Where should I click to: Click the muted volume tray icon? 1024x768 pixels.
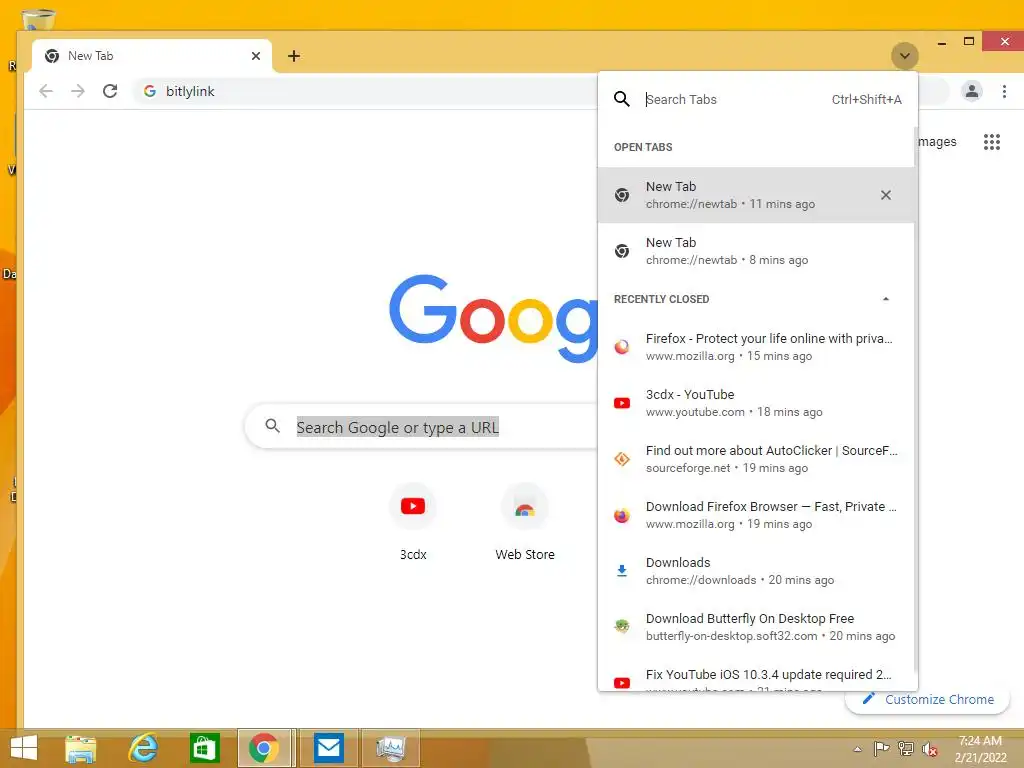pos(929,749)
